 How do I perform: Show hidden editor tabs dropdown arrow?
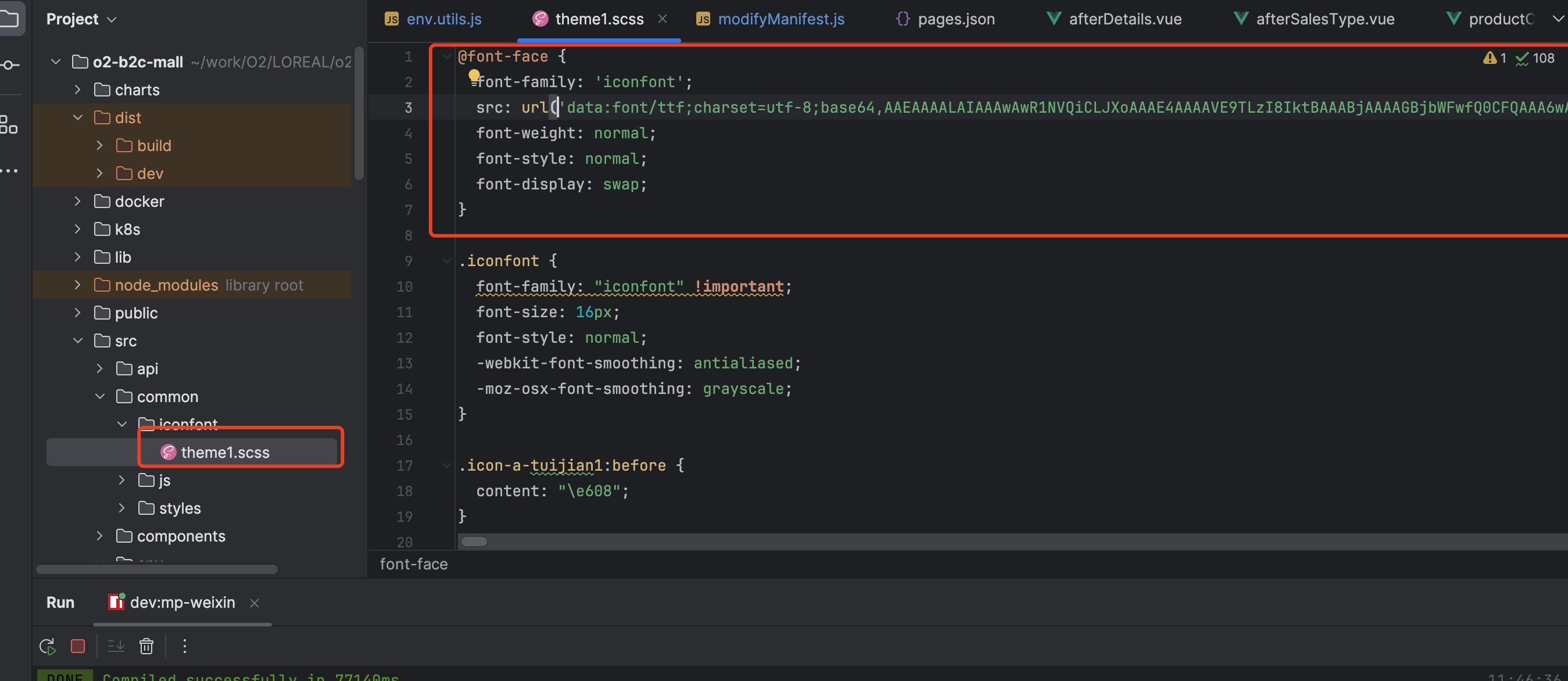(x=1558, y=19)
